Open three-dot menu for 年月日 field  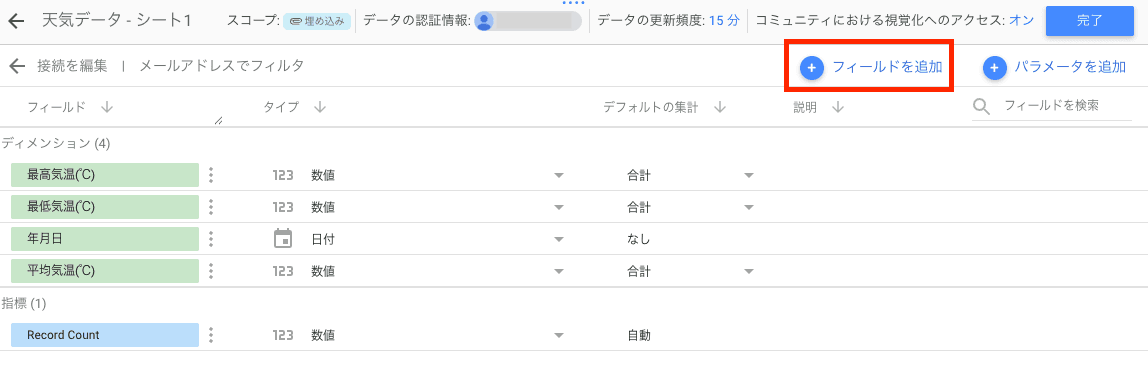pyautogui.click(x=211, y=239)
